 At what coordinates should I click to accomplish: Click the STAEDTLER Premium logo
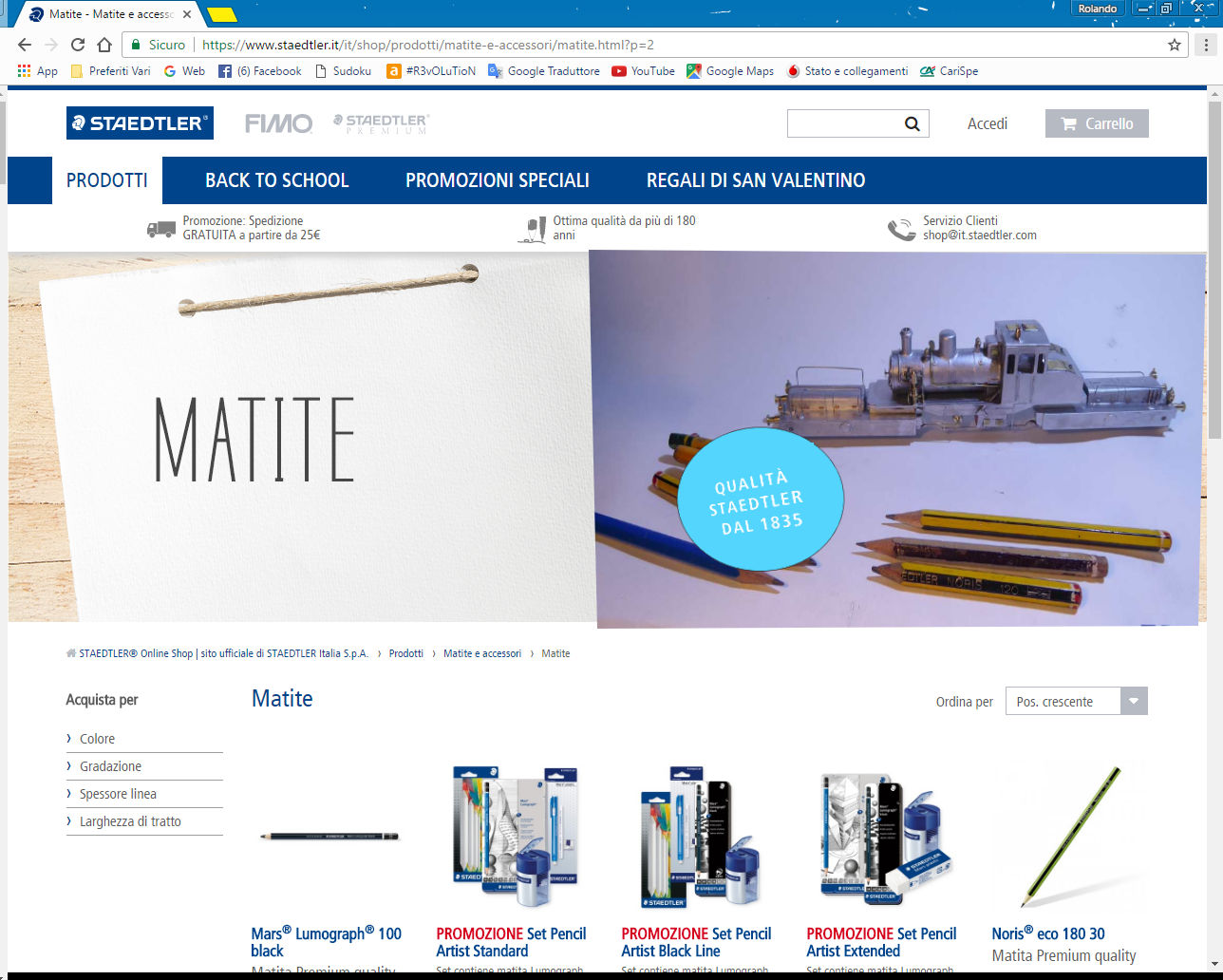tap(381, 123)
